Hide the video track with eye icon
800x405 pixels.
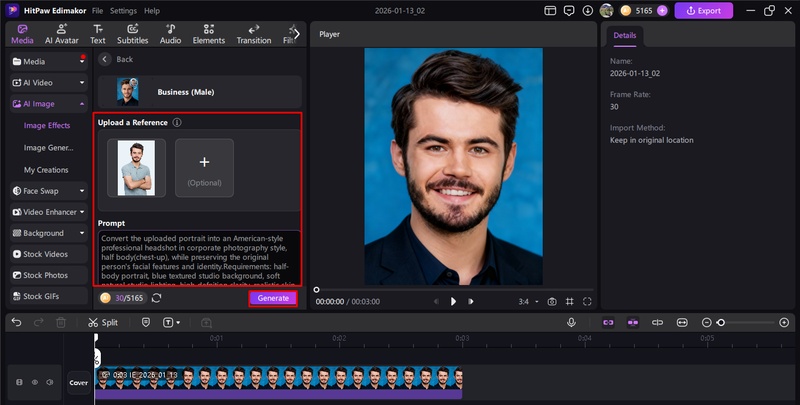35,382
